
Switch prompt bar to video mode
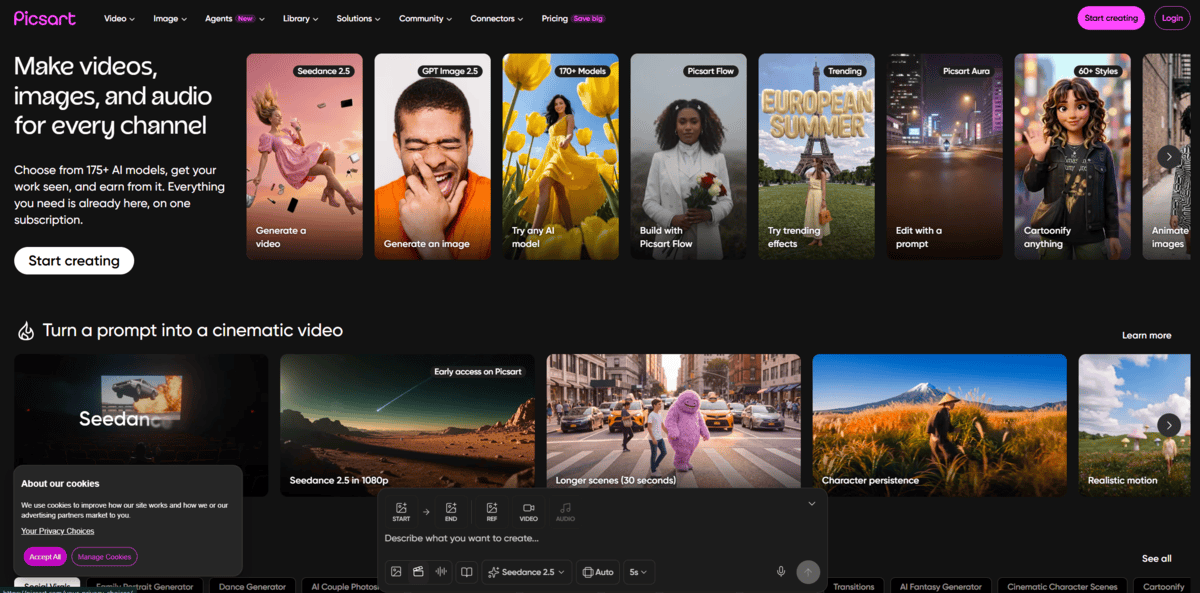pyautogui.click(x=418, y=572)
